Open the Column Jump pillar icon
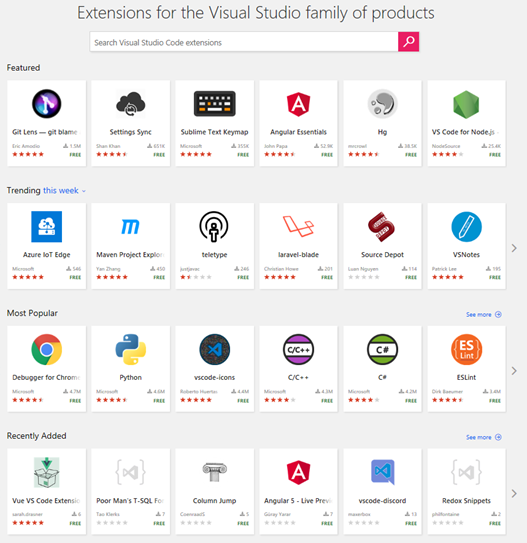The image size is (527, 543). [x=214, y=472]
